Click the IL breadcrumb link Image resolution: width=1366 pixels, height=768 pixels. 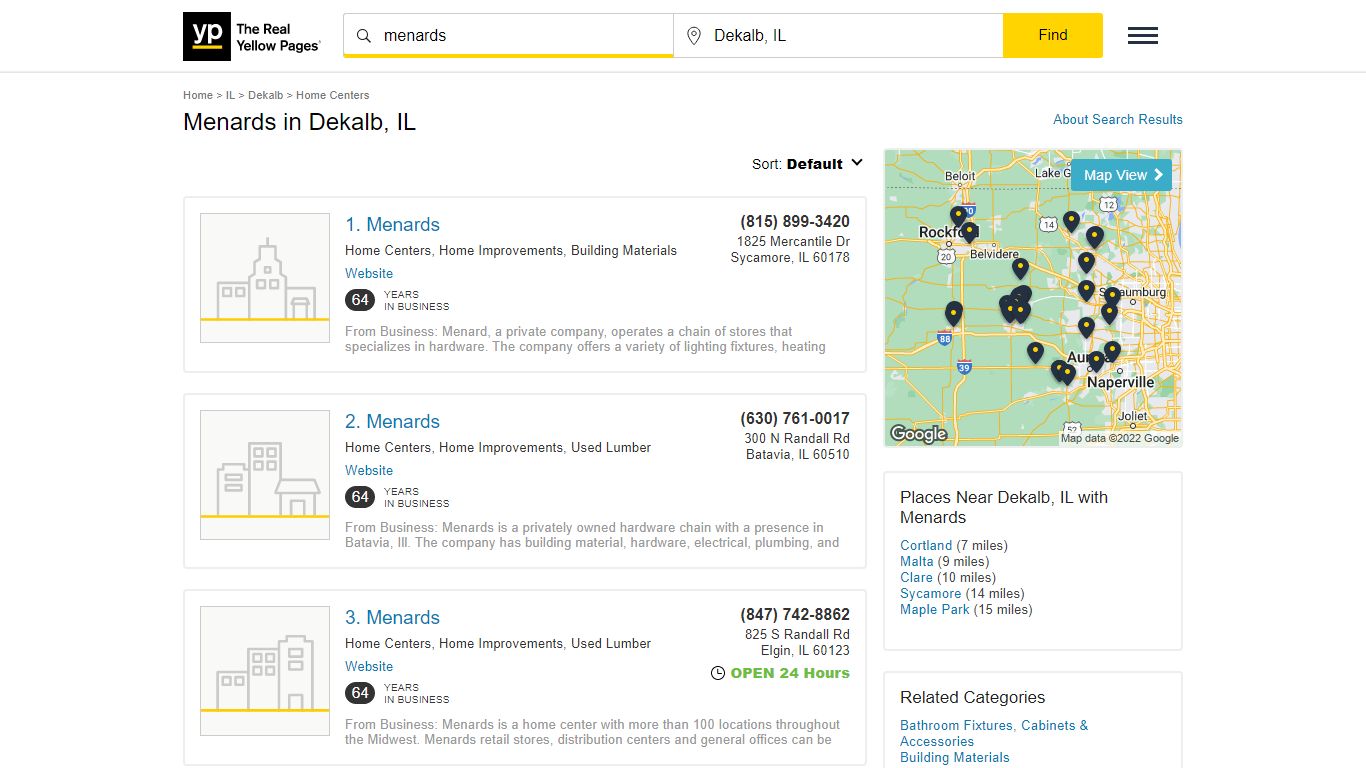point(230,95)
